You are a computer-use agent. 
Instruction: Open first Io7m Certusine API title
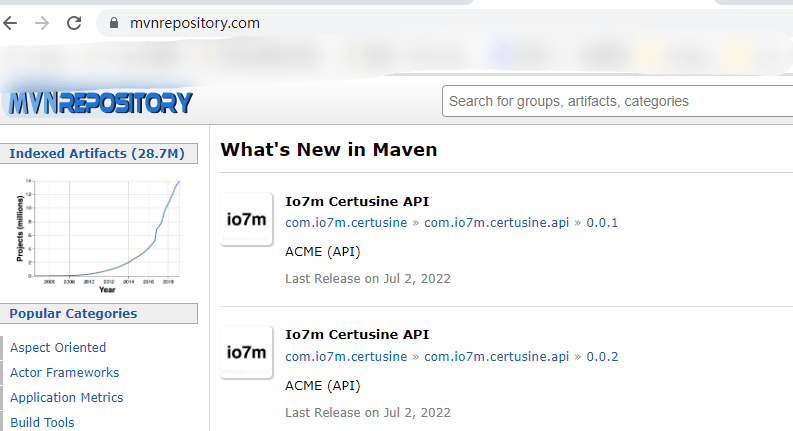[x=357, y=201]
